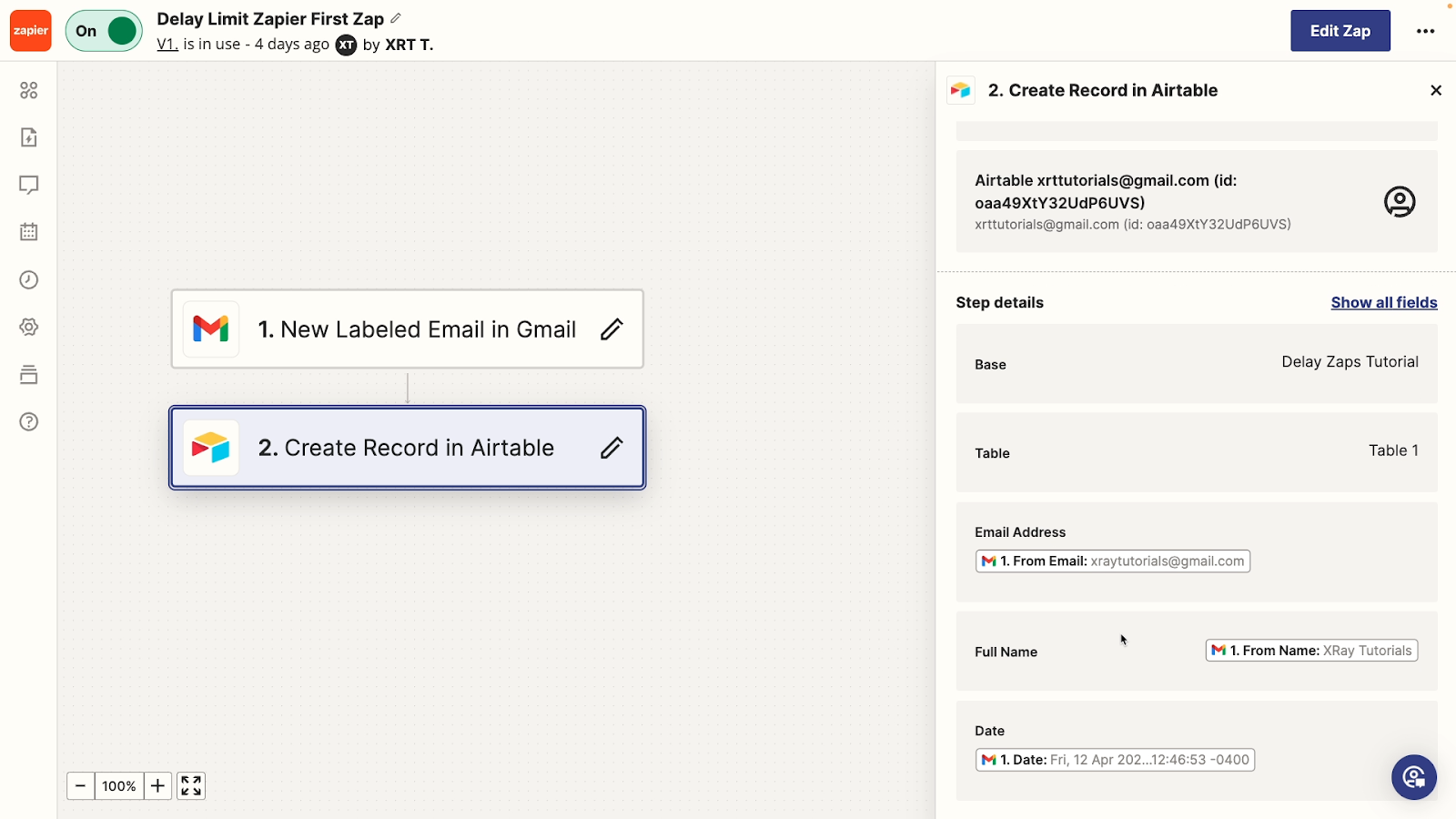Open the apps grid sidebar icon
This screenshot has width=1456, height=819.
[x=29, y=90]
